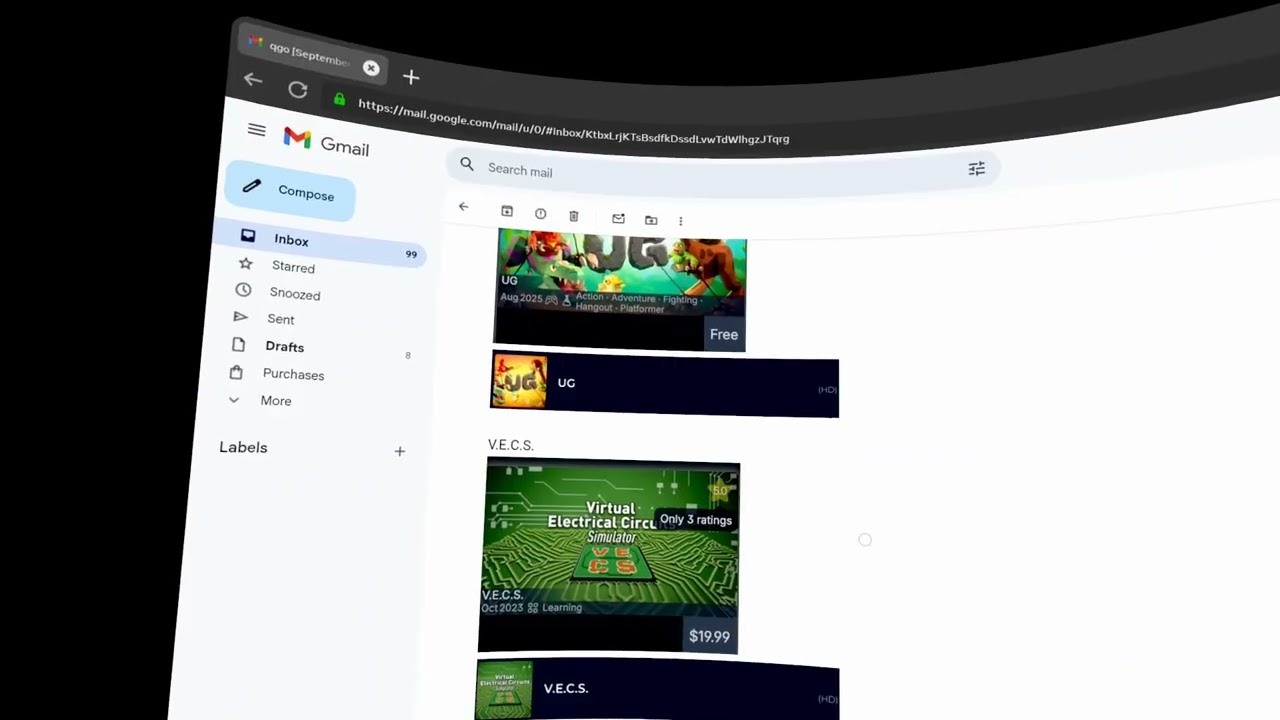Viewport: 1280px width, 720px height.
Task: Click the Snoozed clock icon
Action: click(x=243, y=290)
